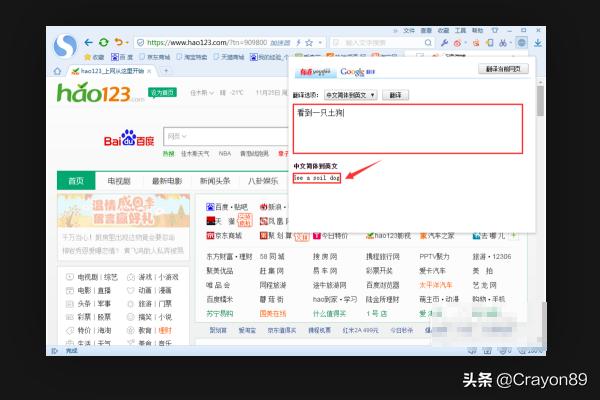Open the 佳木斯 city dropdown
This screenshot has width=600, height=400.
202,93
